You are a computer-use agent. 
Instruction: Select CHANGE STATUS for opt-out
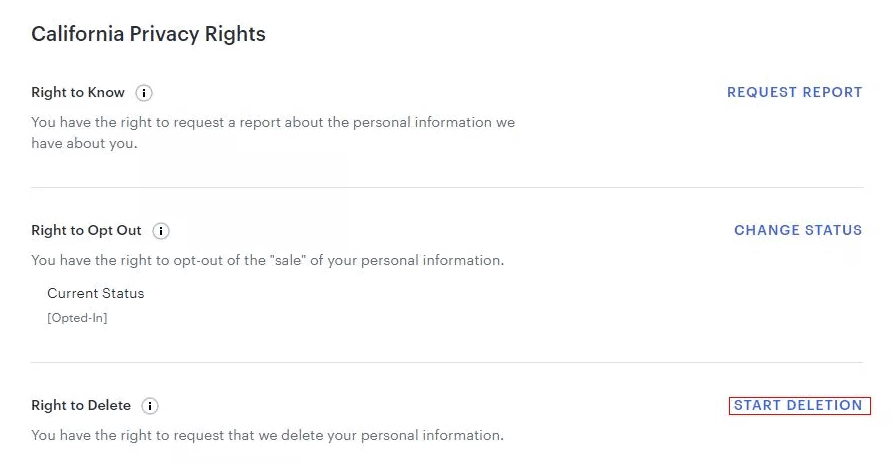click(797, 230)
